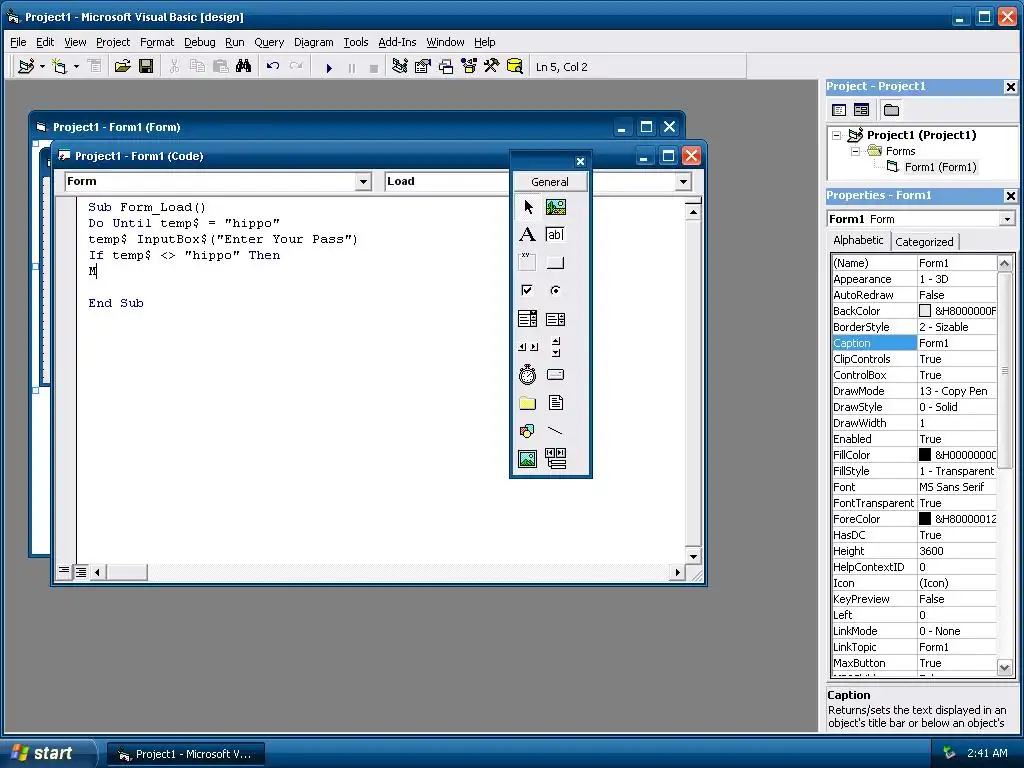
Task: Click the BackColor color swatch
Action: click(x=925, y=311)
